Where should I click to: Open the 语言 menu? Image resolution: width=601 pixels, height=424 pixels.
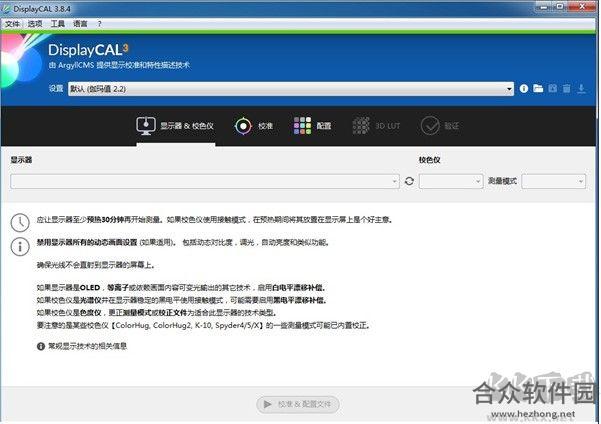point(80,24)
